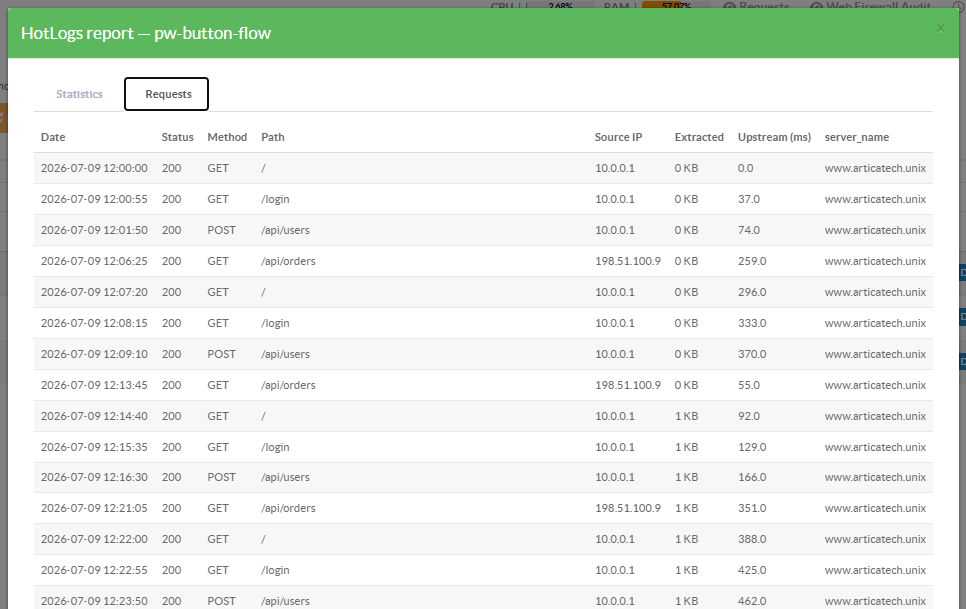This screenshot has width=966, height=609.
Task: Click upstream value 74.0
Action: click(x=749, y=230)
